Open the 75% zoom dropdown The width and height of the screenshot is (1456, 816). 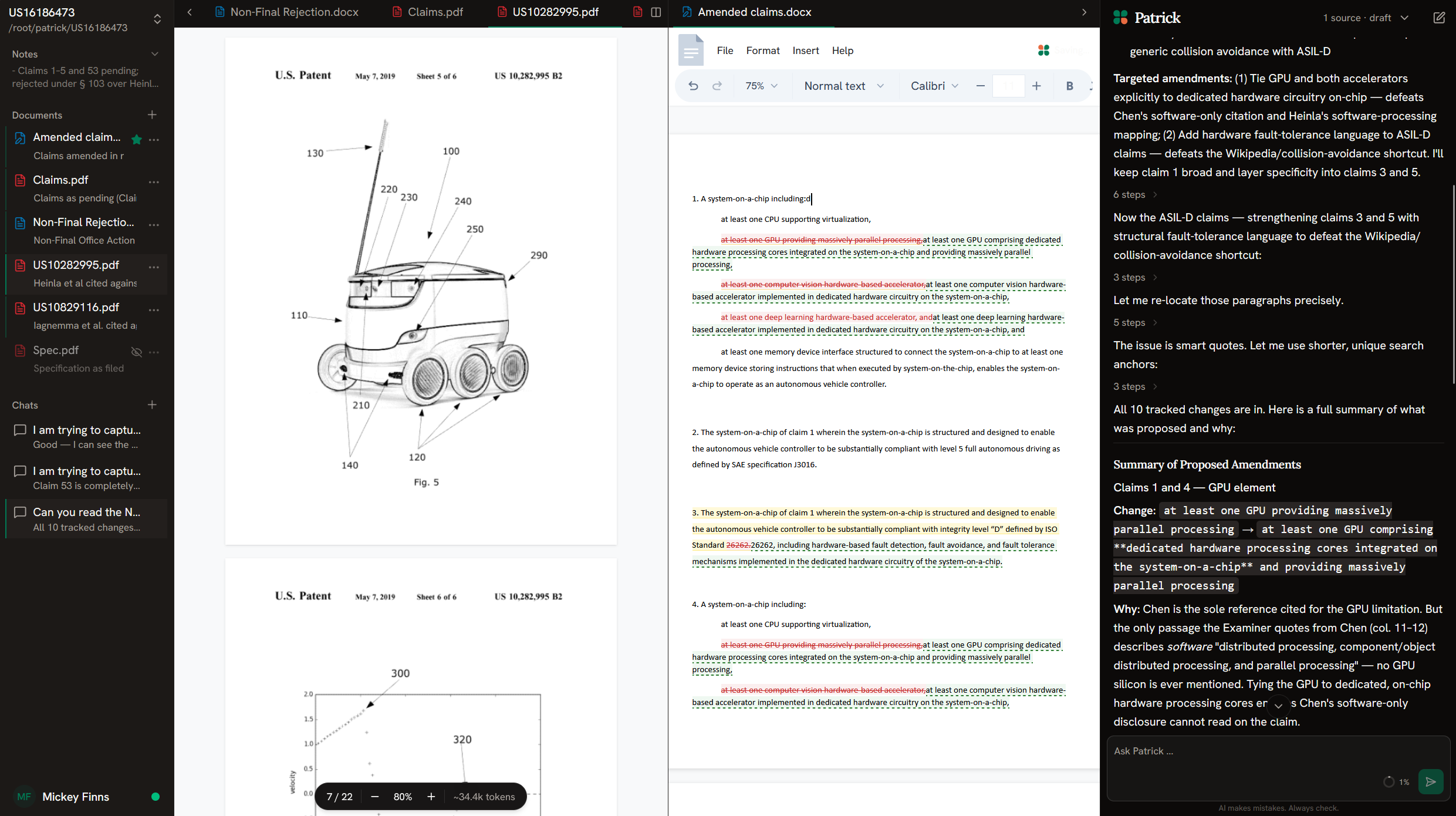[761, 86]
